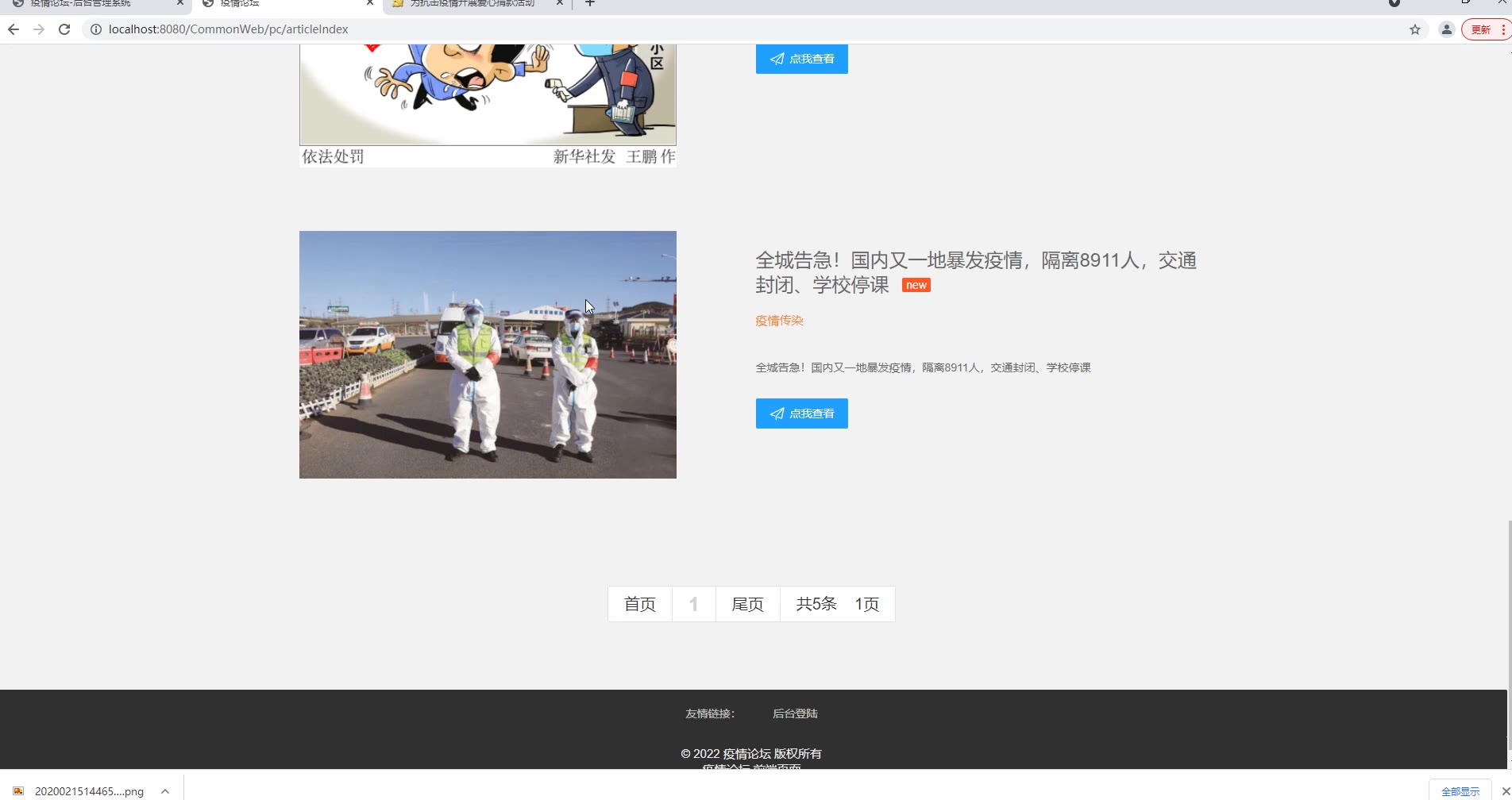This screenshot has width=1512, height=800.
Task: Close the 疫情论坛-后台管理系统 tab
Action: pos(180,3)
